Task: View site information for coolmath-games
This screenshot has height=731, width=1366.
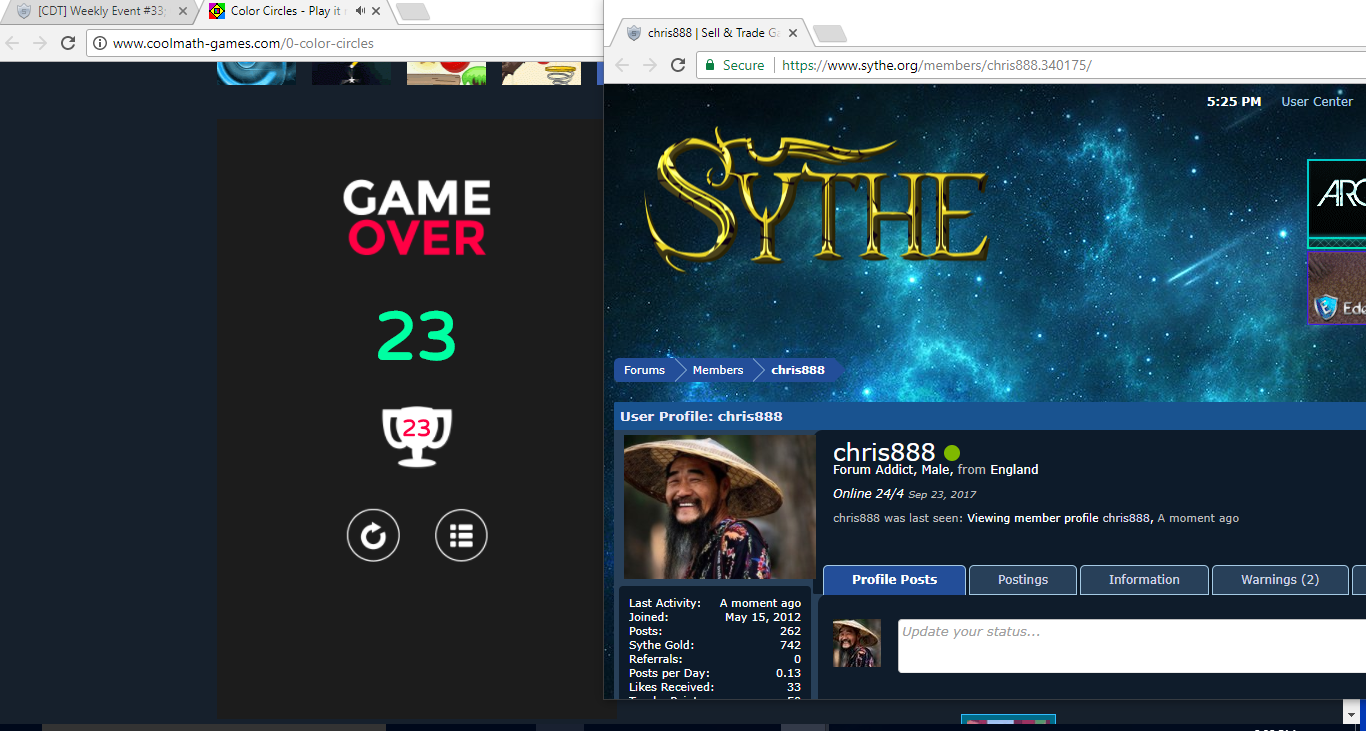Action: pos(101,43)
